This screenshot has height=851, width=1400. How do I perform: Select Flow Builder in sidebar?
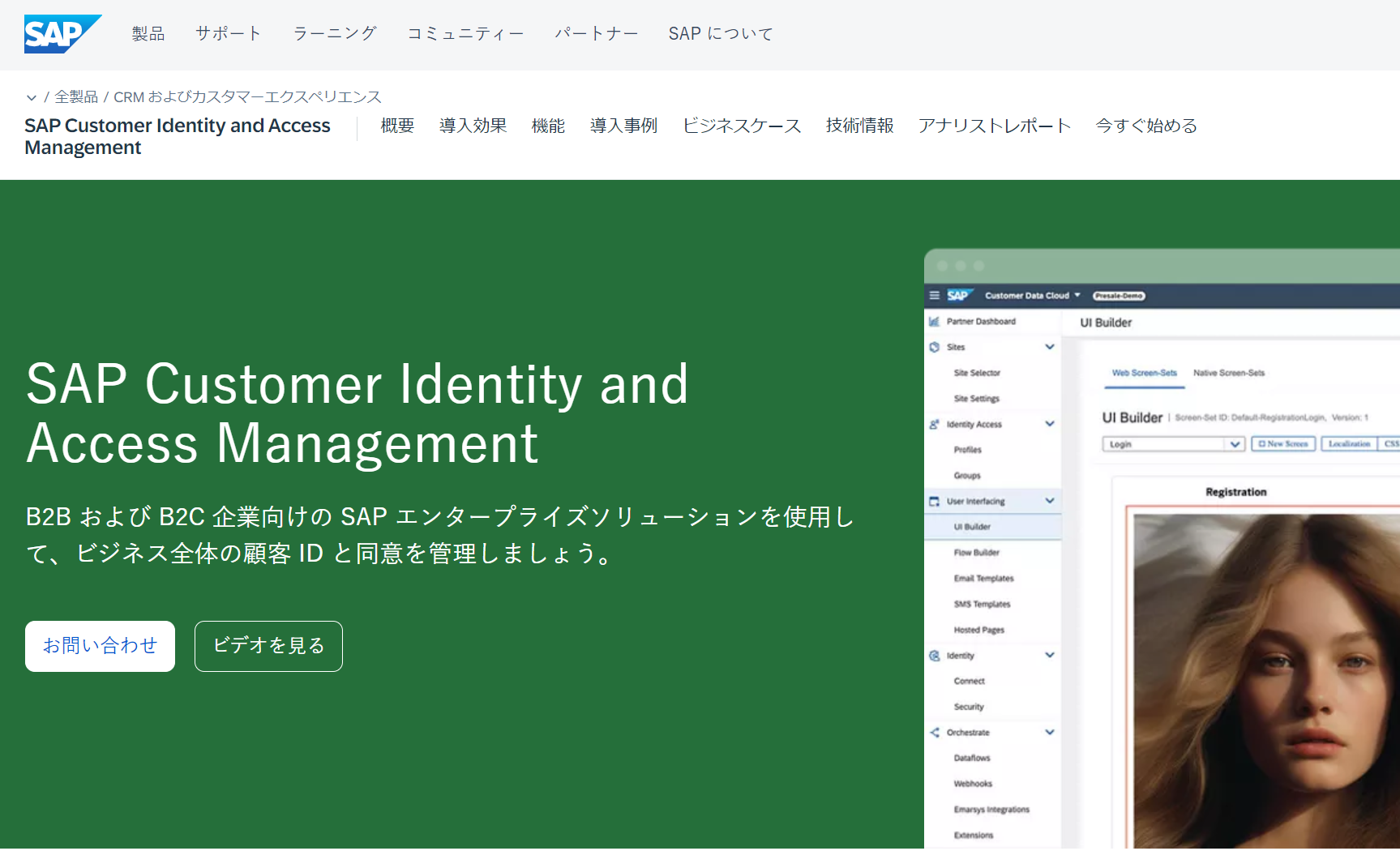[x=976, y=553]
